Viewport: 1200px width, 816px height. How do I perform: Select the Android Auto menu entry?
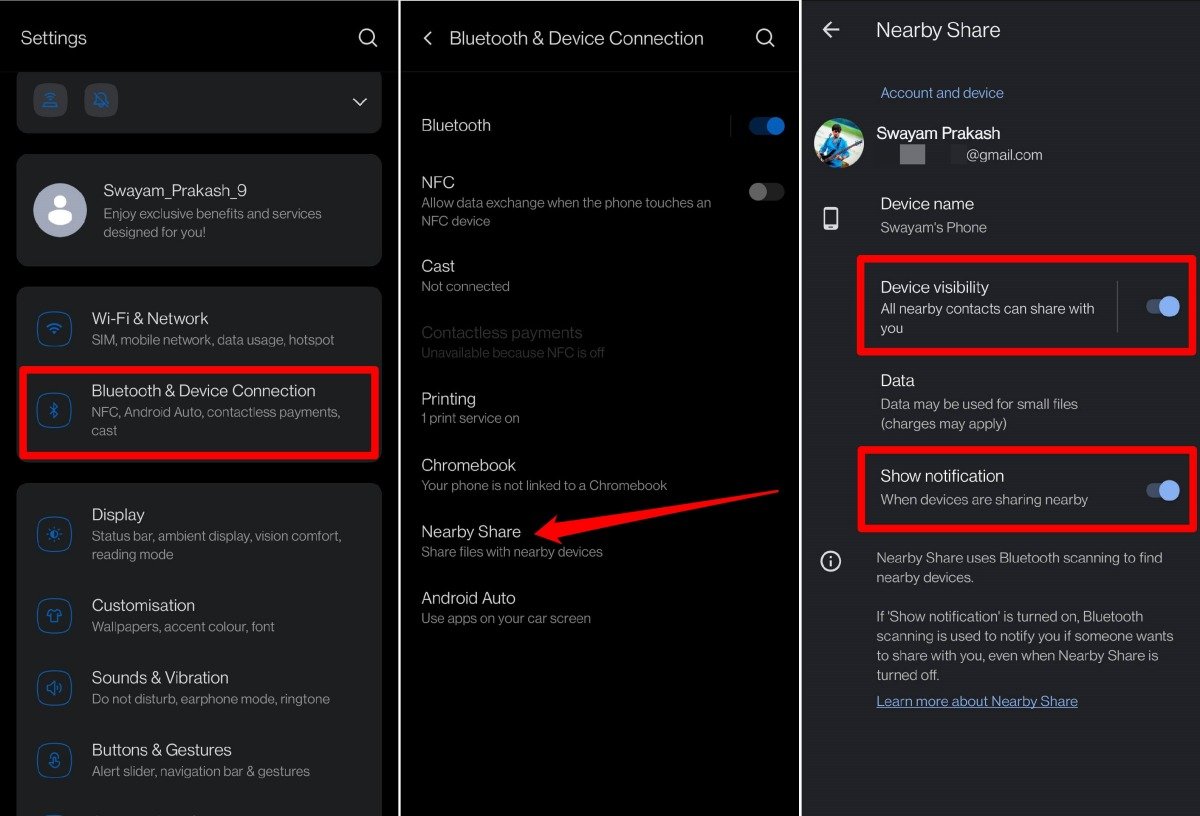coord(468,598)
